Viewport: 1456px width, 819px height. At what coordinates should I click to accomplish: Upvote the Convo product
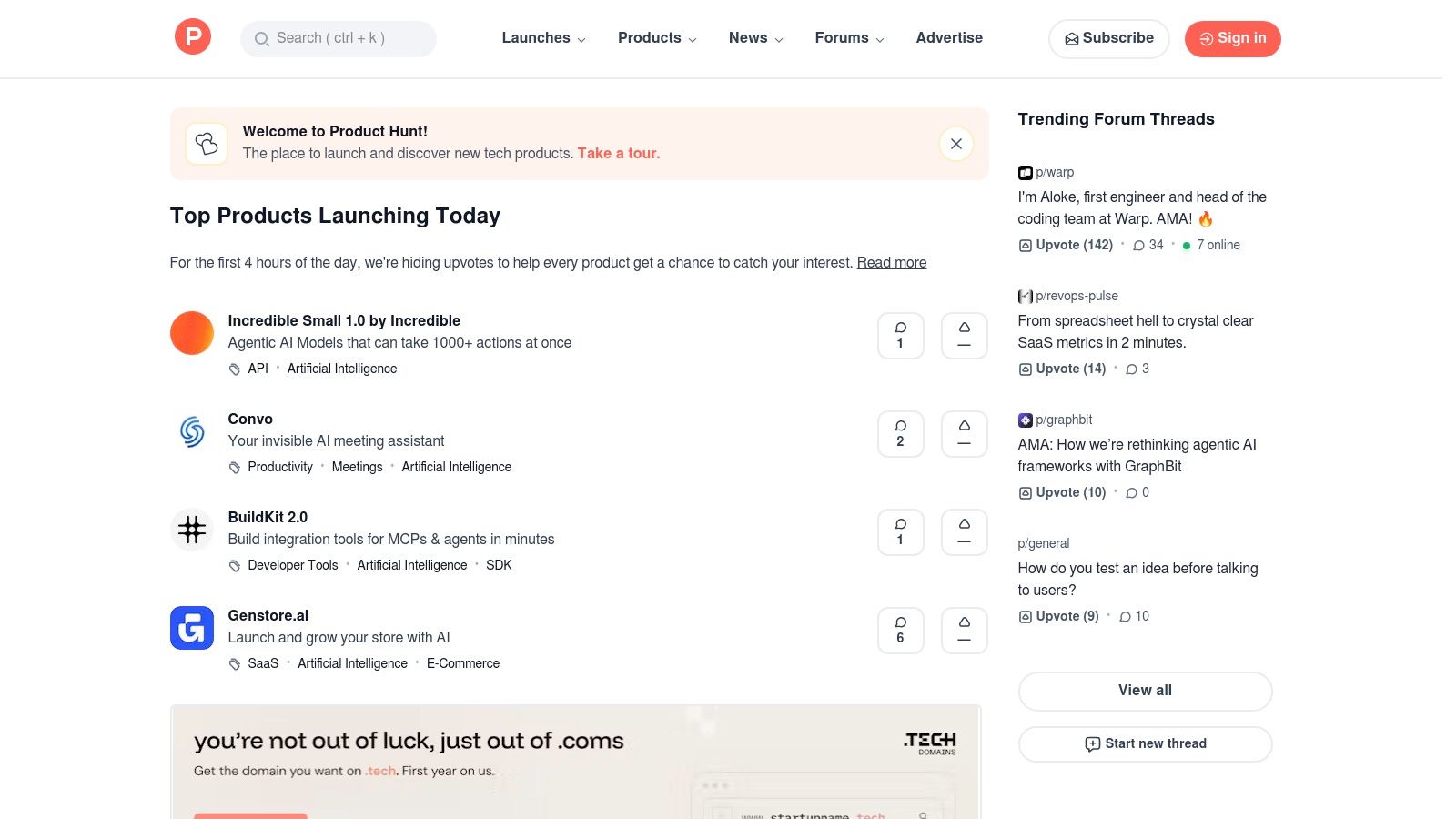pyautogui.click(x=965, y=434)
